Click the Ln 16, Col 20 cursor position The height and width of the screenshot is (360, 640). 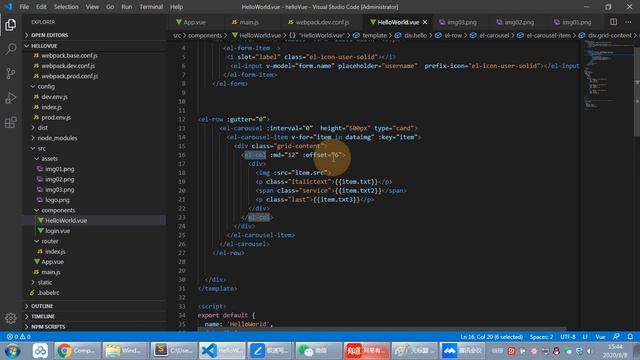491,337
